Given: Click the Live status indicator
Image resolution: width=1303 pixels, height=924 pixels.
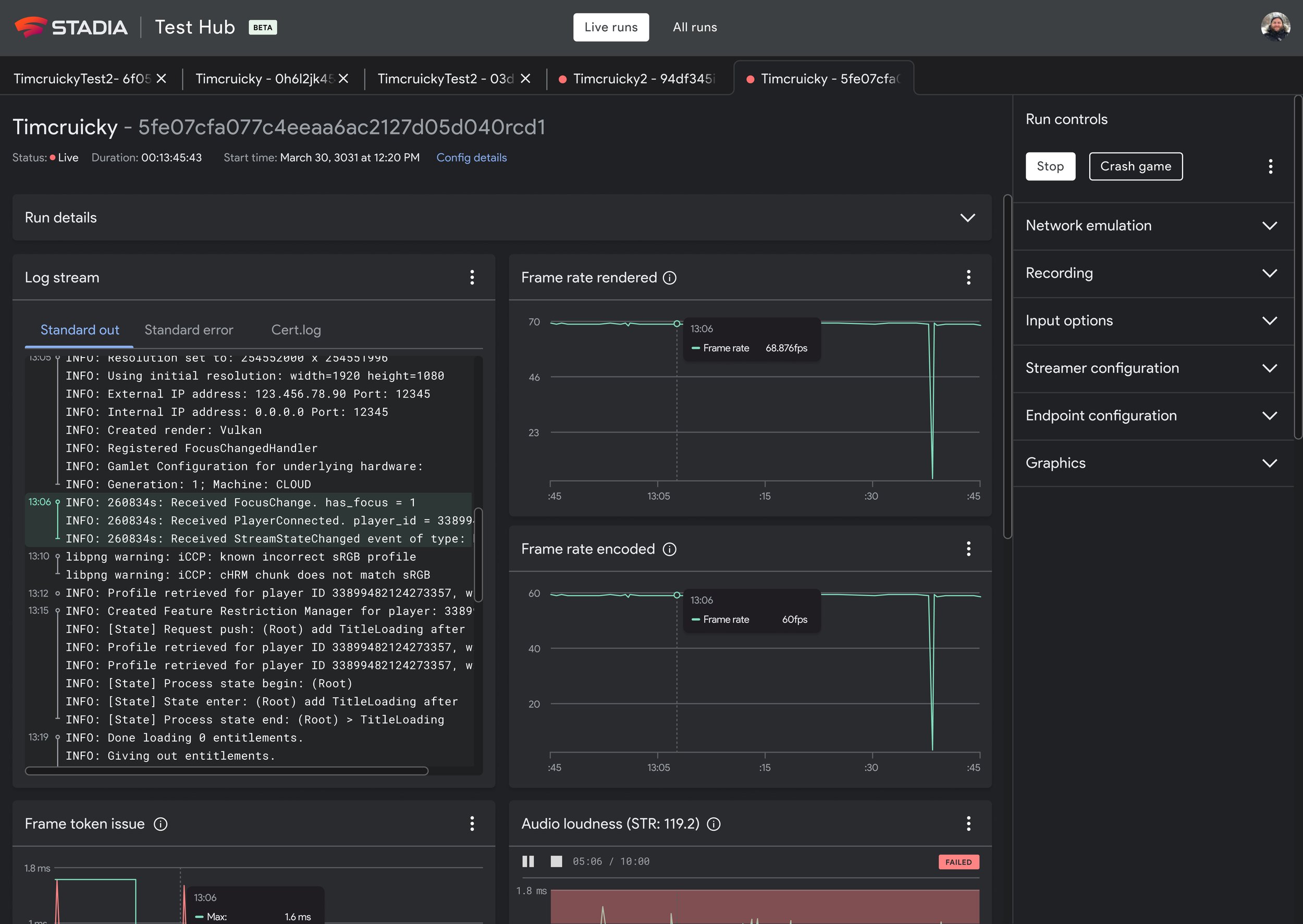Looking at the screenshot, I should [64, 157].
